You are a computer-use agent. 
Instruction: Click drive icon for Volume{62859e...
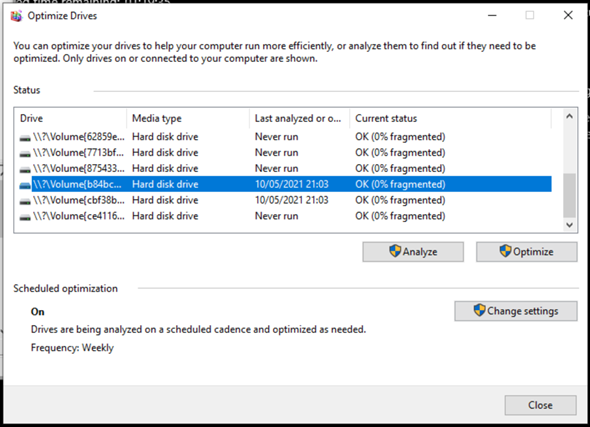point(25,138)
